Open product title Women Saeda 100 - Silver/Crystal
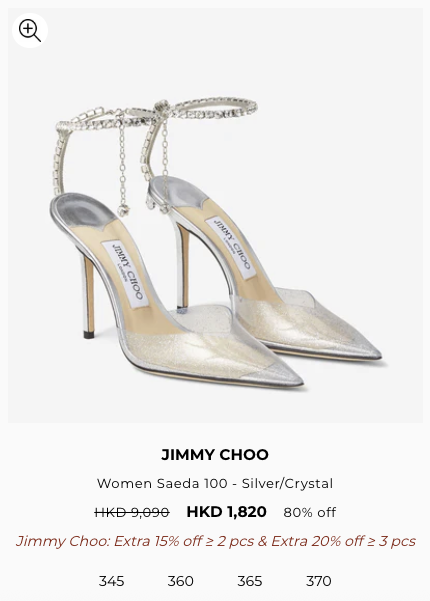The height and width of the screenshot is (601, 430). coord(215,483)
